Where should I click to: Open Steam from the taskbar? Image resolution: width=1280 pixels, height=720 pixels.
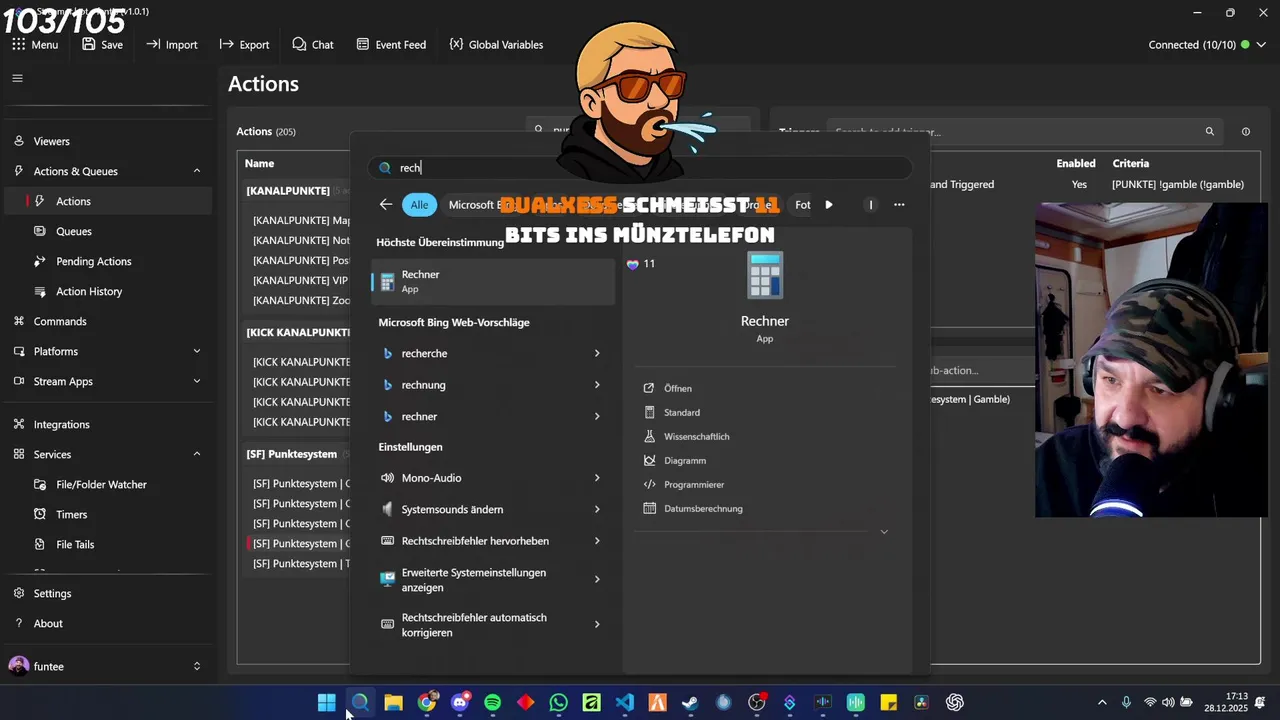coord(690,703)
